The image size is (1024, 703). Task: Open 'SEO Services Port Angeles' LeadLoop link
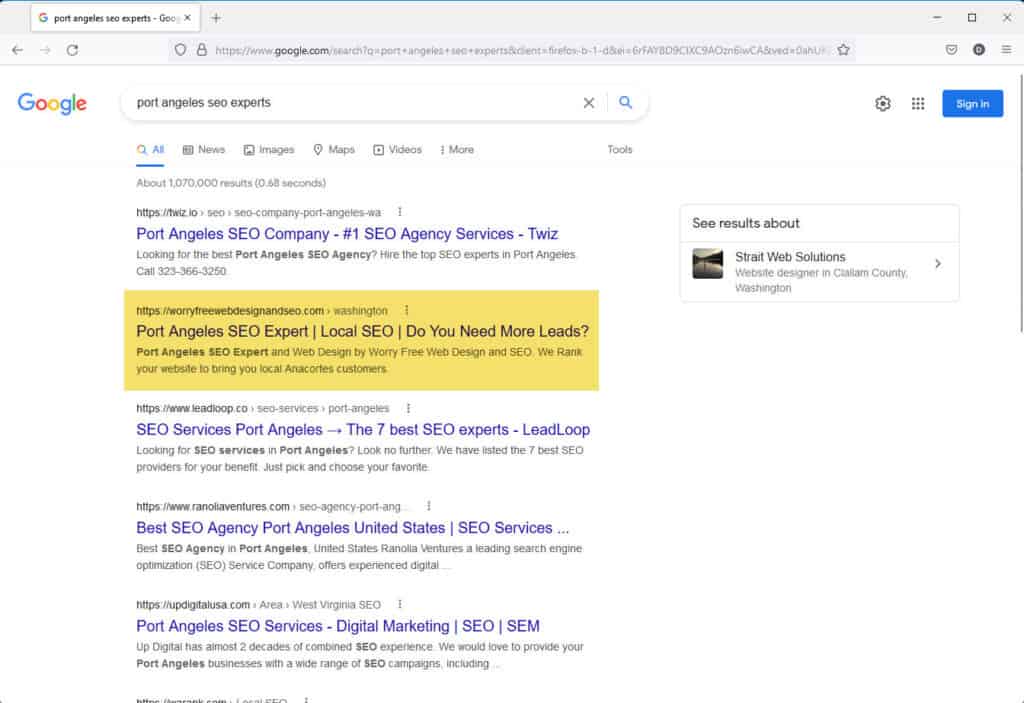(x=363, y=429)
